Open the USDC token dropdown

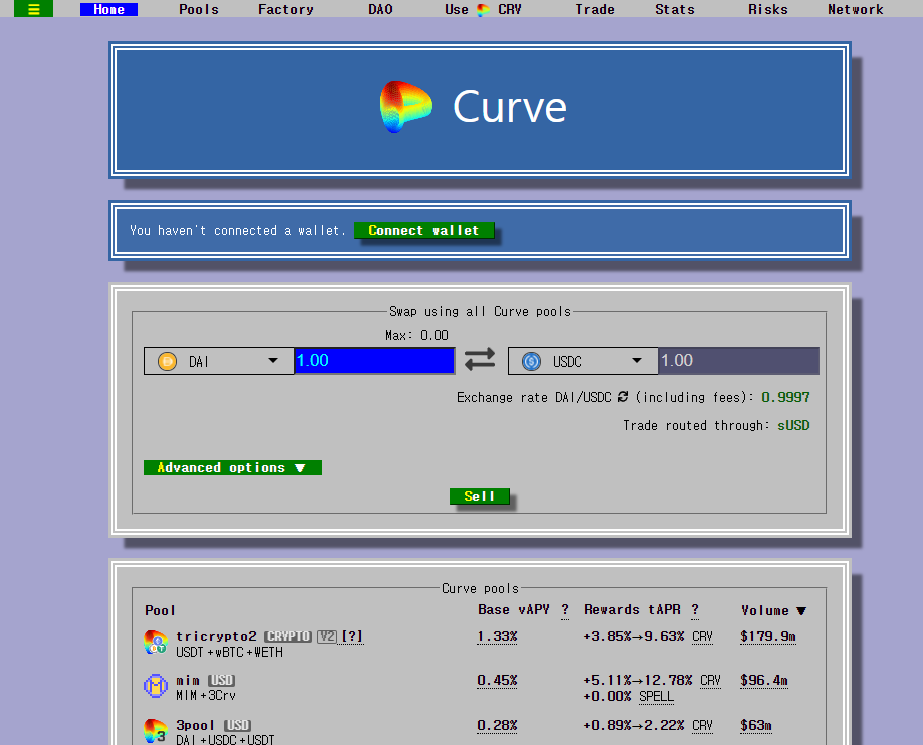[x=583, y=361]
